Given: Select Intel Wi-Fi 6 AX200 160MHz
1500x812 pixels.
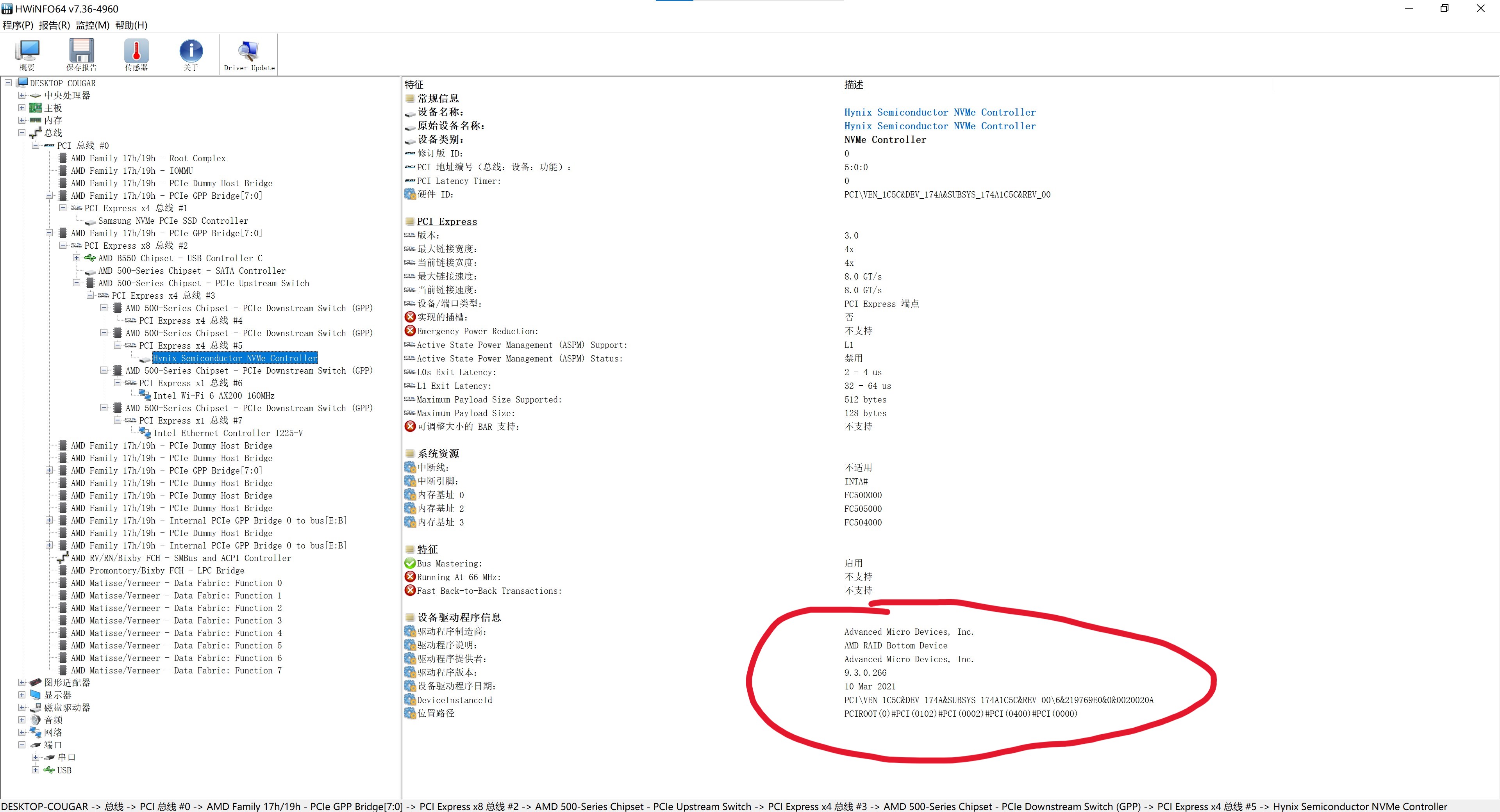Looking at the screenshot, I should click(214, 396).
